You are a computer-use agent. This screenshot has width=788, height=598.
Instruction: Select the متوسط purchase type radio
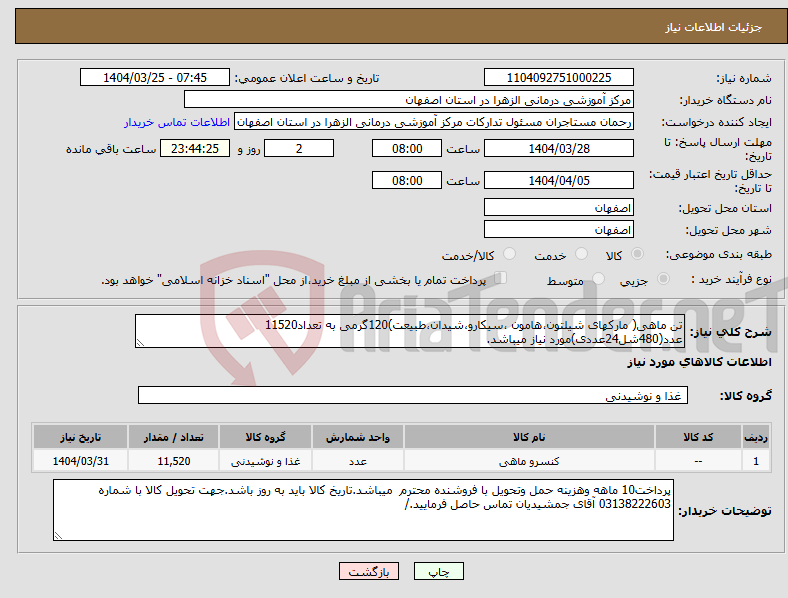click(x=598, y=278)
